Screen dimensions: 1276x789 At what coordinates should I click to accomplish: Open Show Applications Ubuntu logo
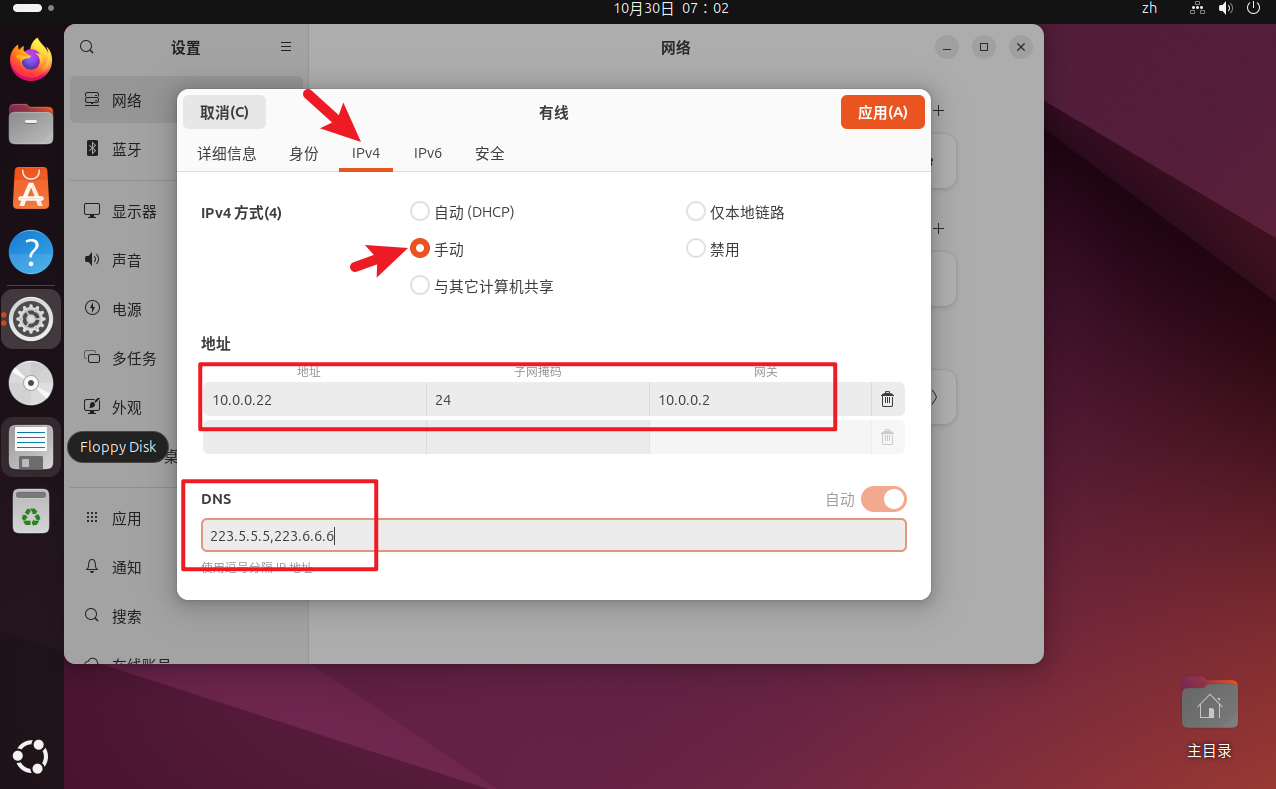31,757
